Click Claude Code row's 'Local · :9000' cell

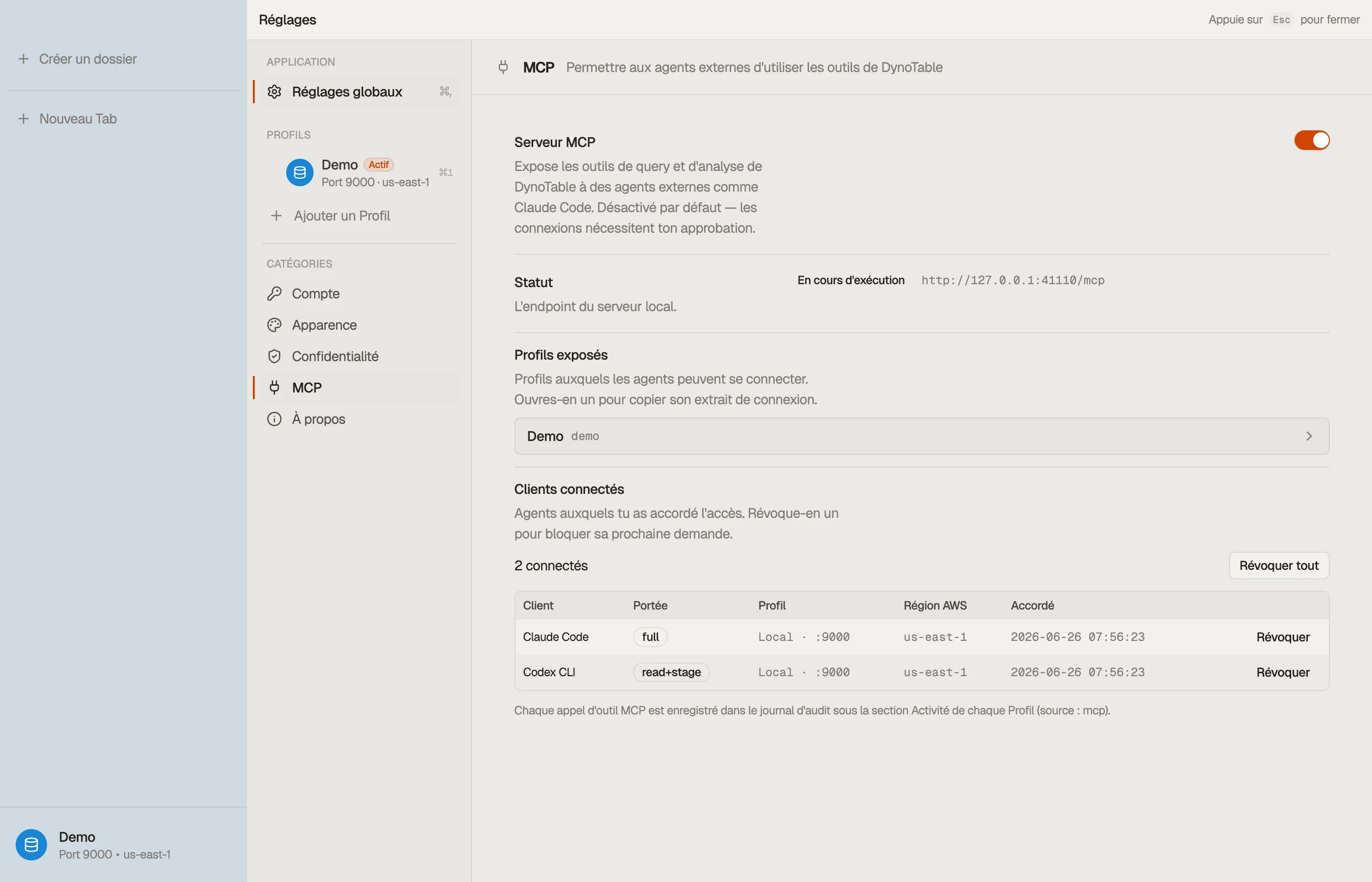coord(804,637)
